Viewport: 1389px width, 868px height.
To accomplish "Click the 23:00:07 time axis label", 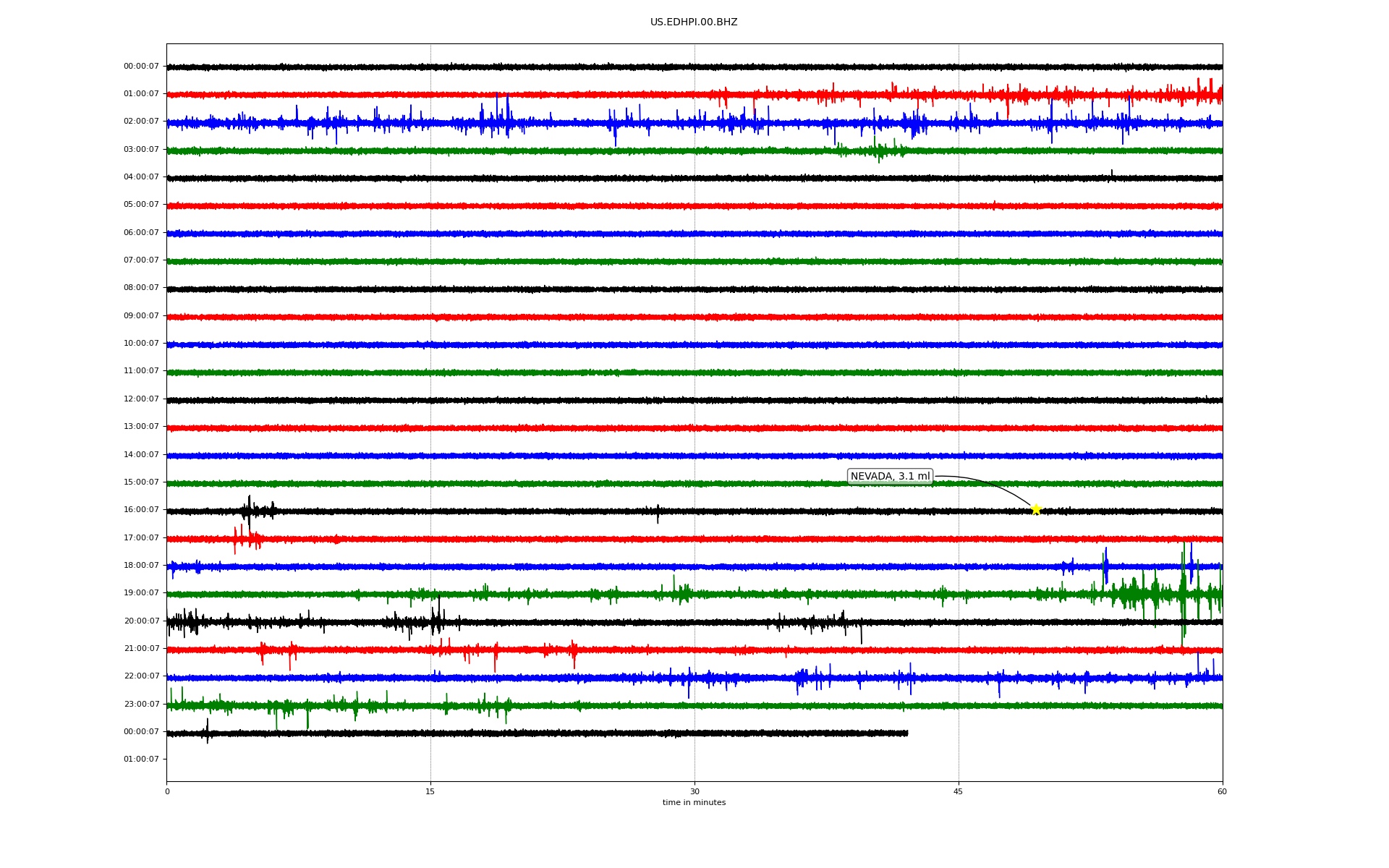I will (x=141, y=705).
